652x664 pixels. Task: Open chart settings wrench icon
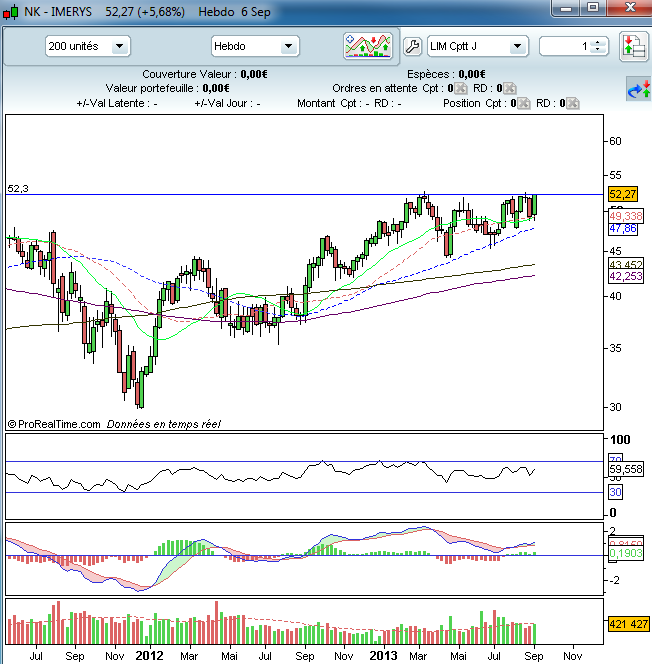point(412,46)
